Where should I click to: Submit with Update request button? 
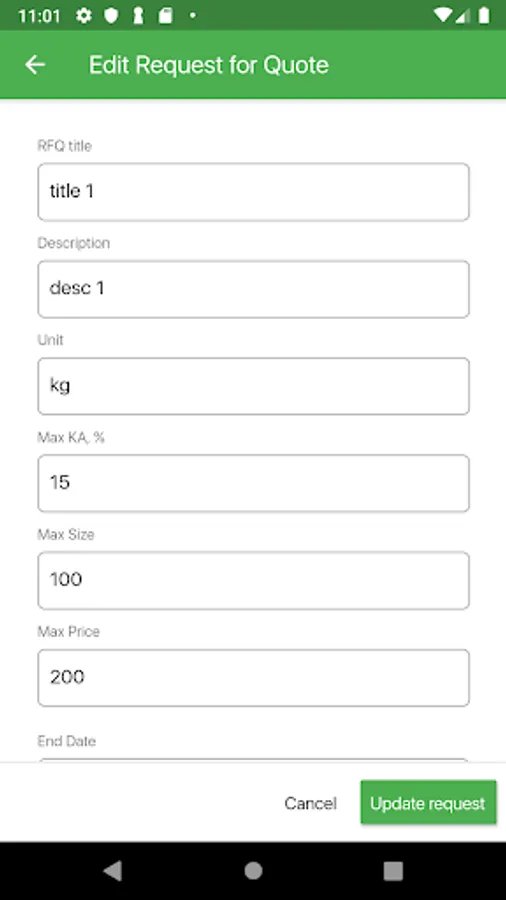[428, 802]
